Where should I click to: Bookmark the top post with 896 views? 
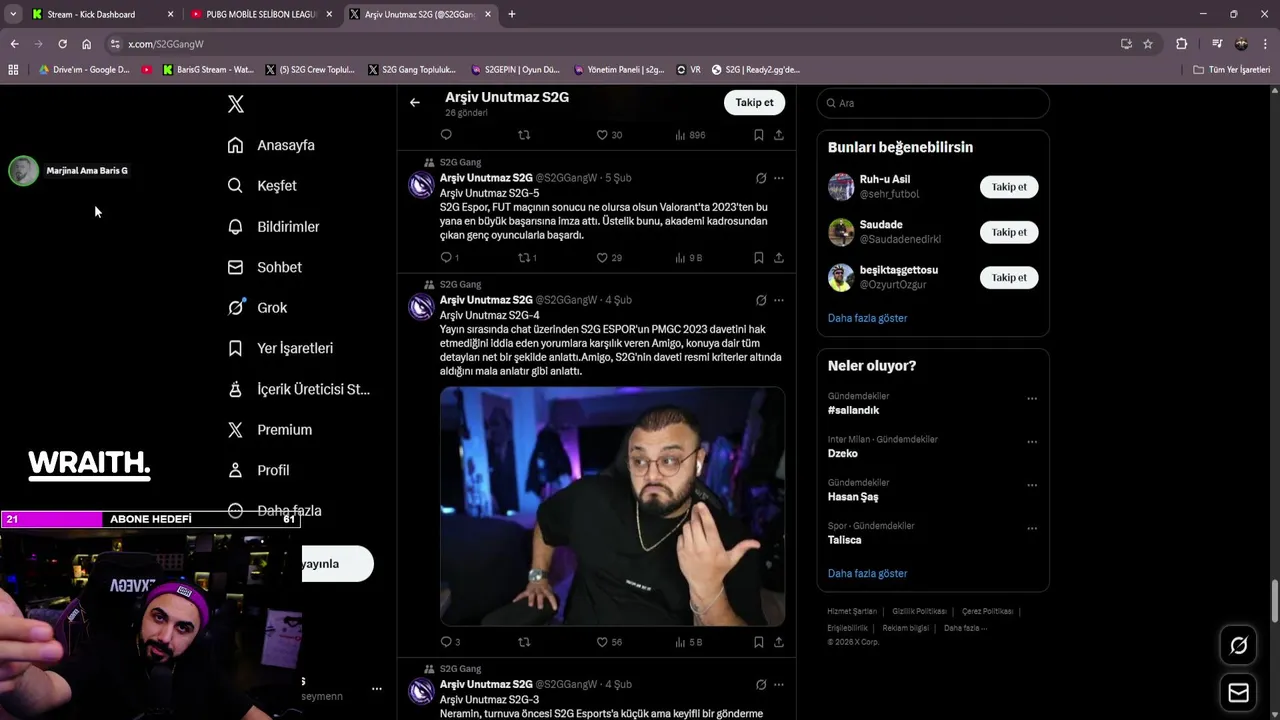pyautogui.click(x=759, y=135)
